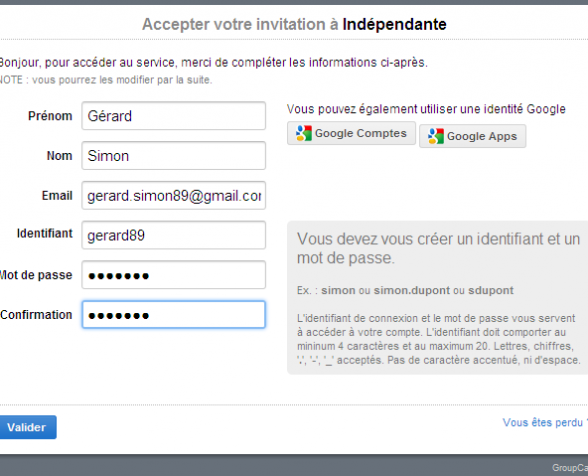Viewport: 588px width, 476px height.
Task: Click the Identifiant label text
Action: click(45, 233)
